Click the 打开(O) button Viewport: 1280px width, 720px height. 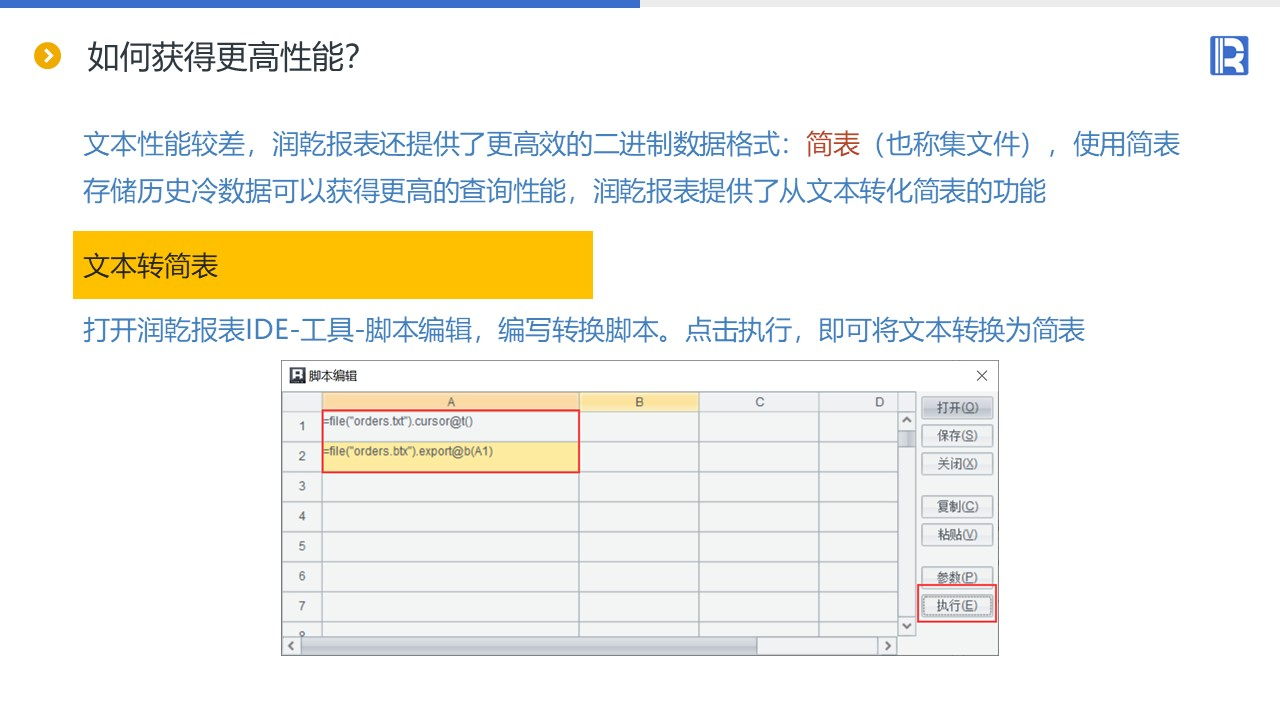pos(957,408)
